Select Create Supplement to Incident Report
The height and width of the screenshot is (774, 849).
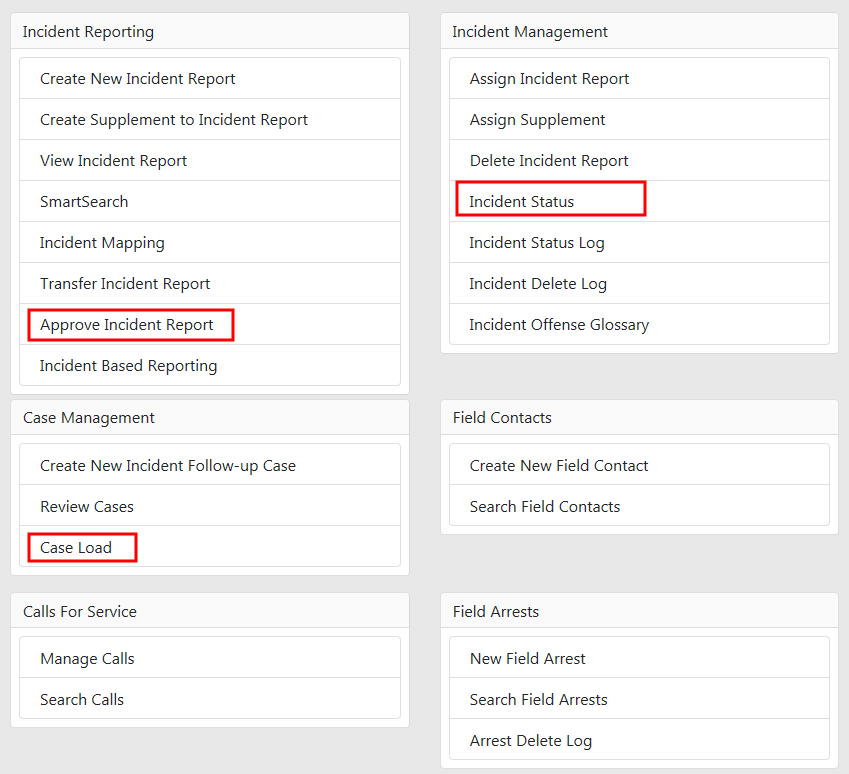pos(174,120)
